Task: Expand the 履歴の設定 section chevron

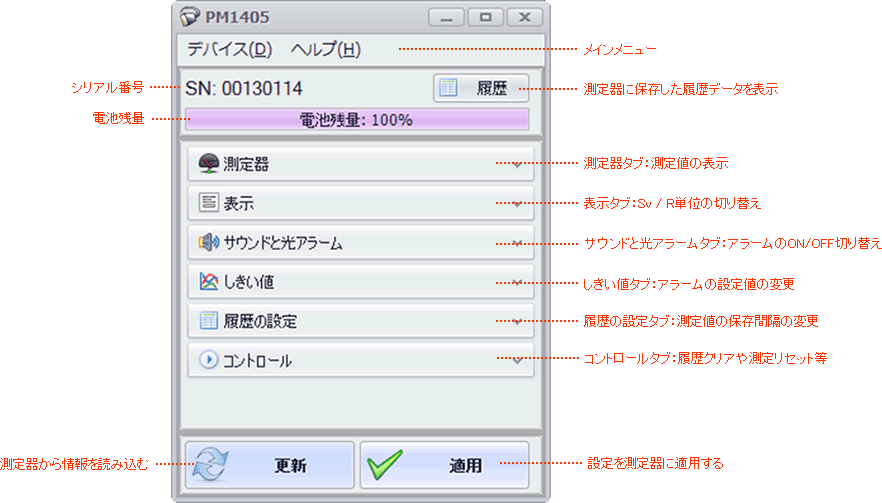Action: [x=517, y=322]
